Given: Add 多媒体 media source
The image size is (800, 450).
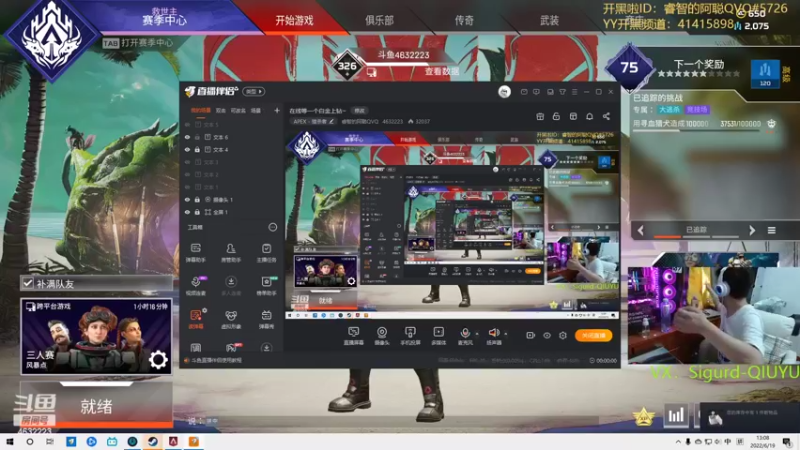Looking at the screenshot, I should pos(438,336).
